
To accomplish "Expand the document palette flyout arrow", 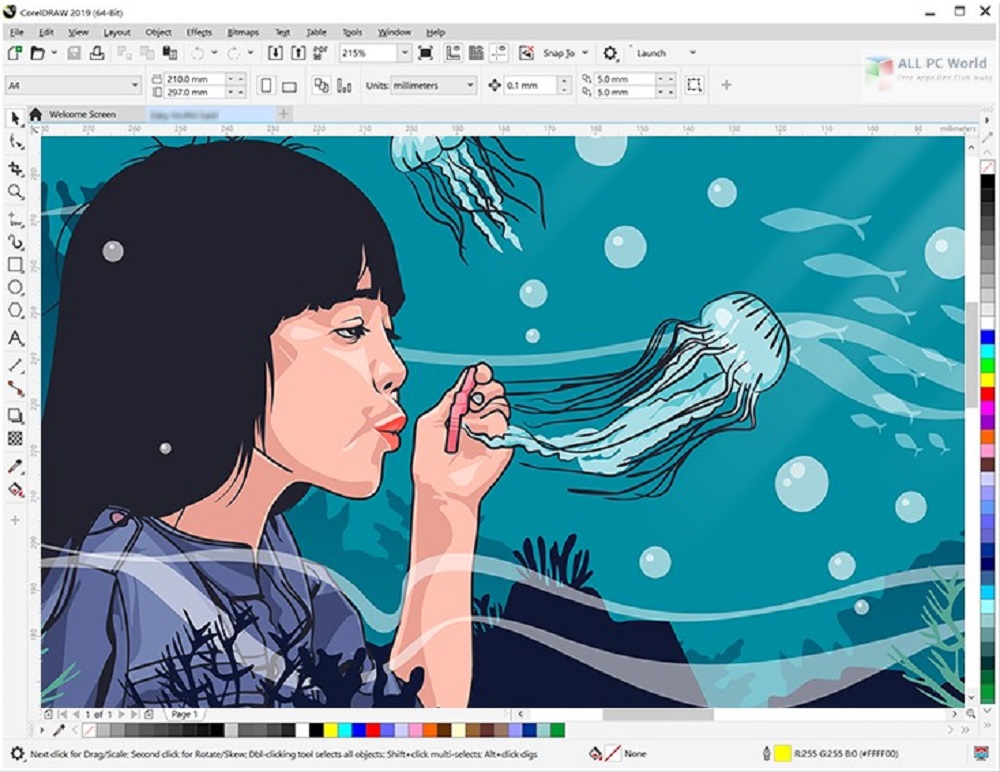I will pos(42,730).
